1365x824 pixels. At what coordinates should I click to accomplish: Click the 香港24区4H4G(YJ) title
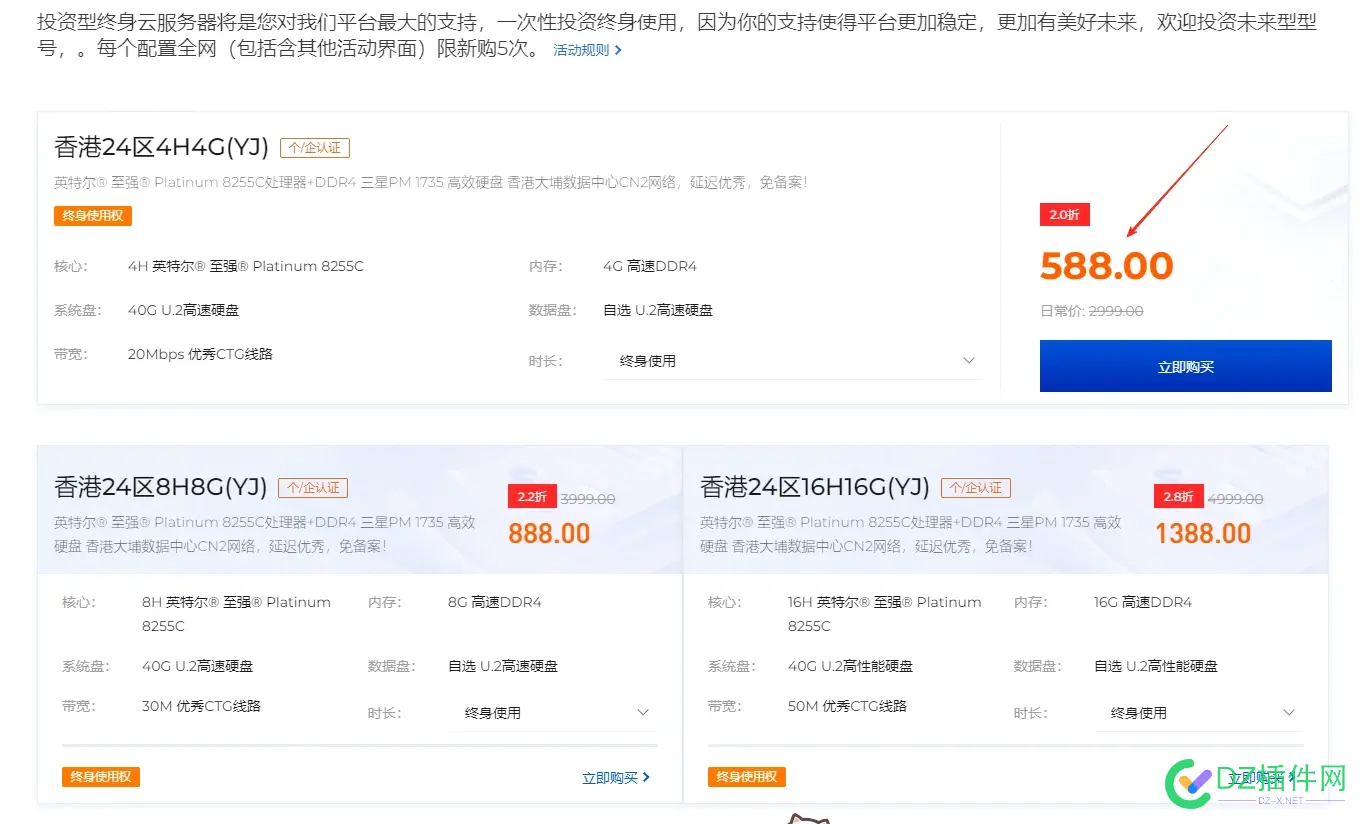pos(162,147)
